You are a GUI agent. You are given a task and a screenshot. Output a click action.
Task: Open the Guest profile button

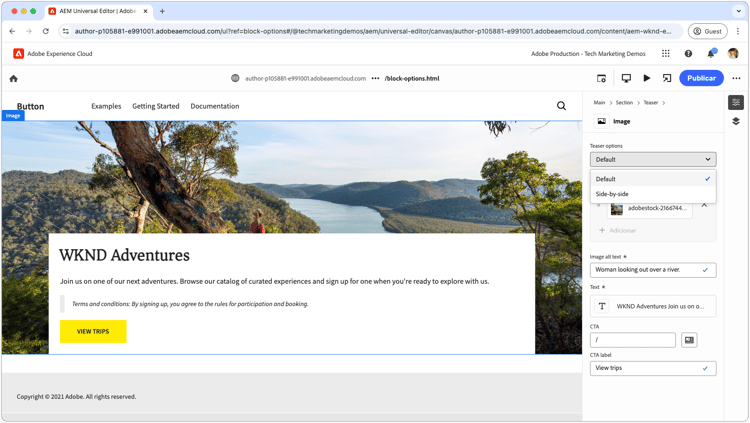(x=707, y=31)
